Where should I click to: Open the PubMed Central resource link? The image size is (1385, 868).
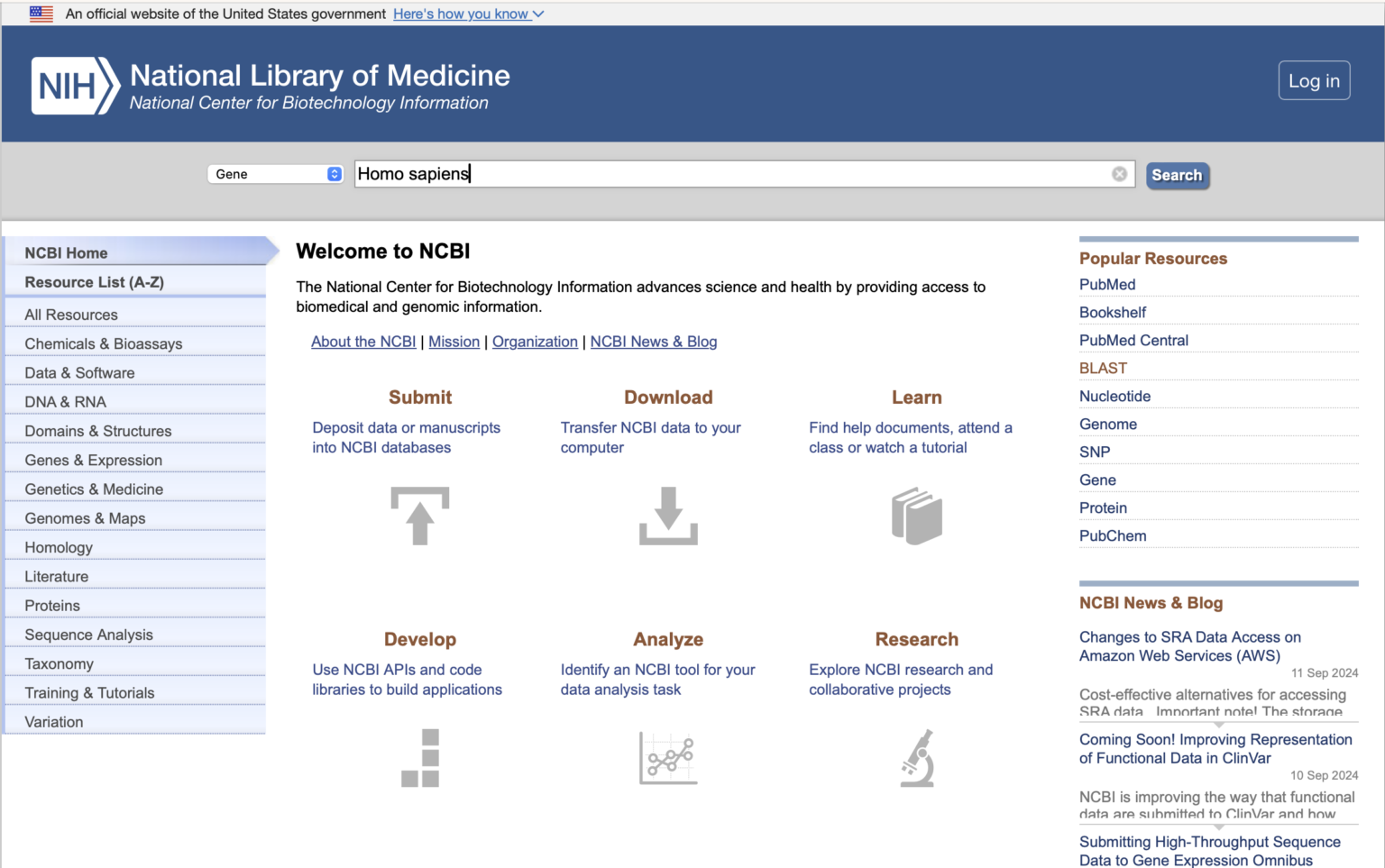point(1133,340)
